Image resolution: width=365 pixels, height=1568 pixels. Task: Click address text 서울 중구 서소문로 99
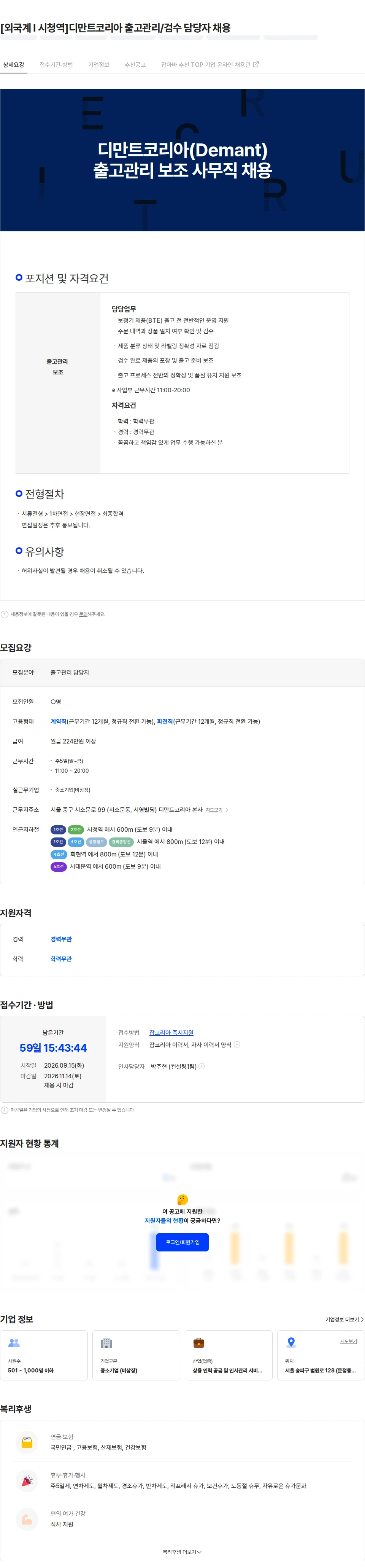pos(127,810)
